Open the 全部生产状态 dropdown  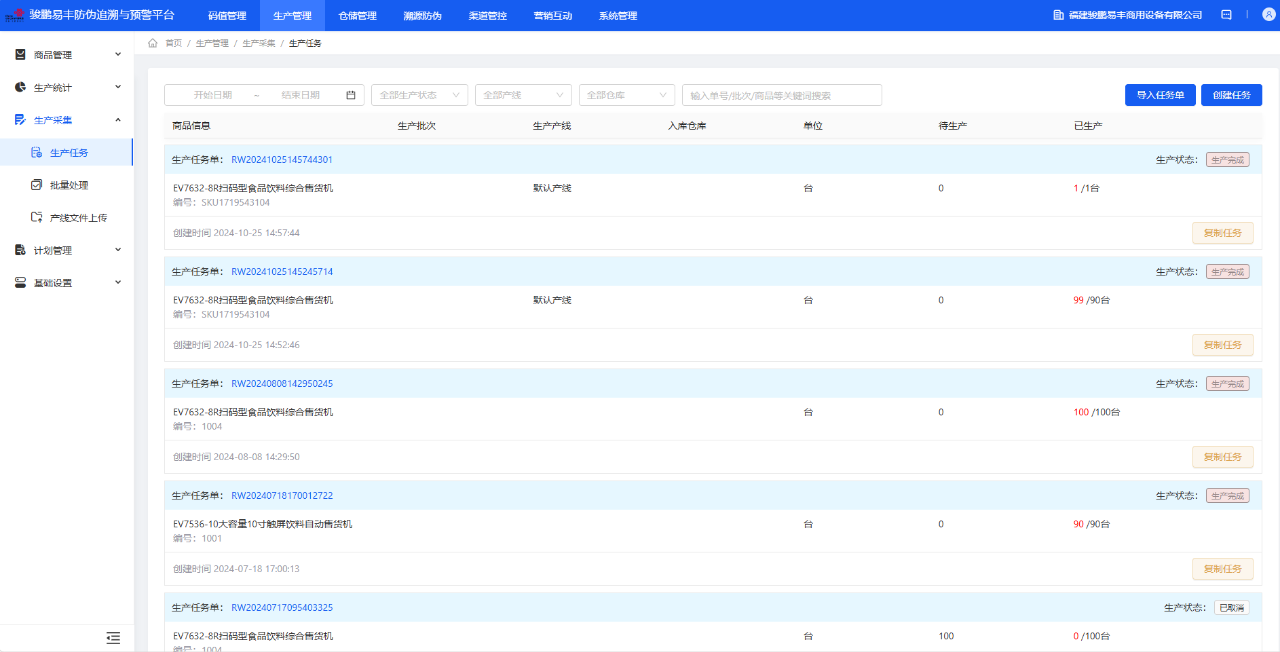coord(419,95)
